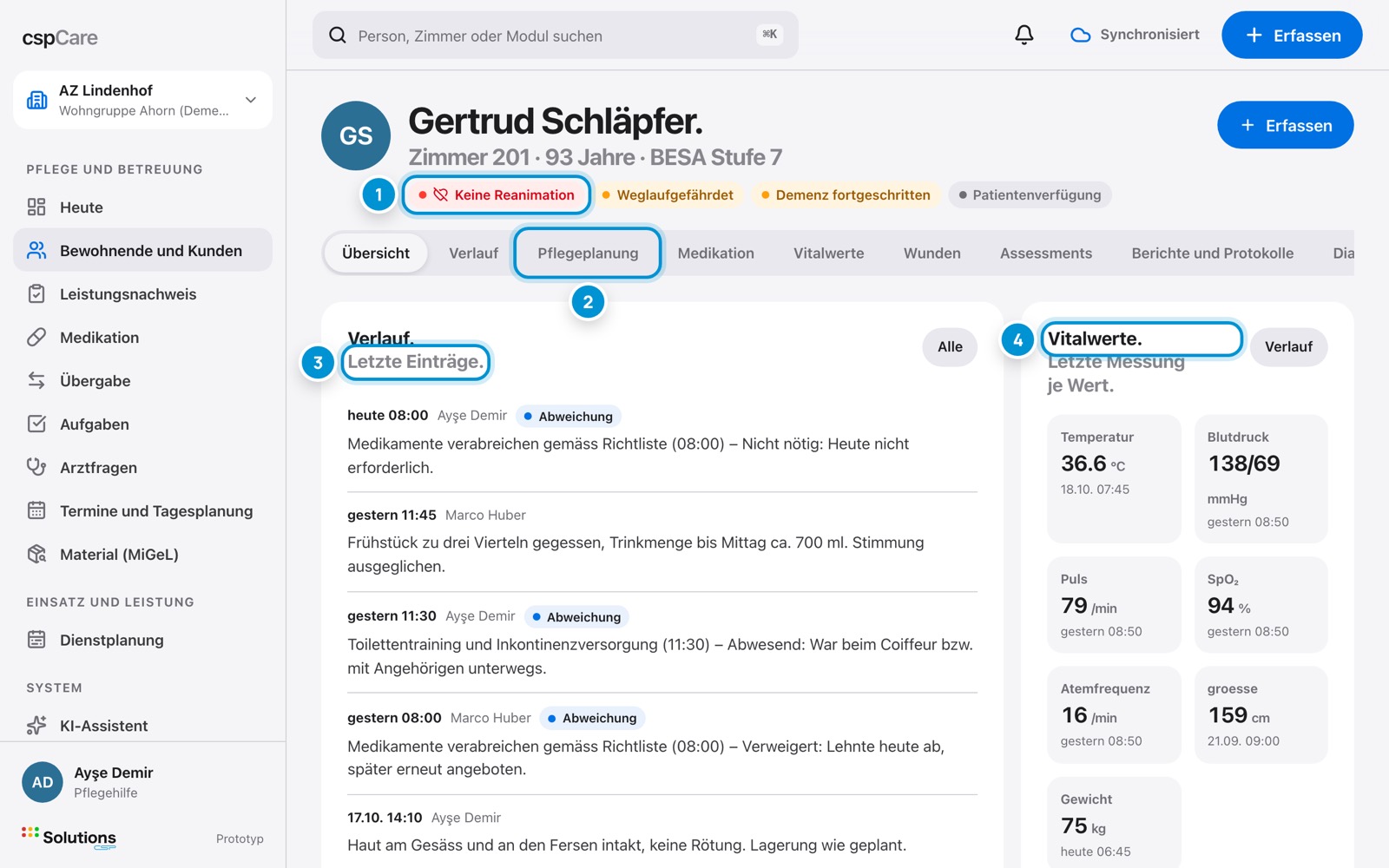Click the Medikation pill icon
The height and width of the screenshot is (868, 1389).
pyautogui.click(x=36, y=337)
